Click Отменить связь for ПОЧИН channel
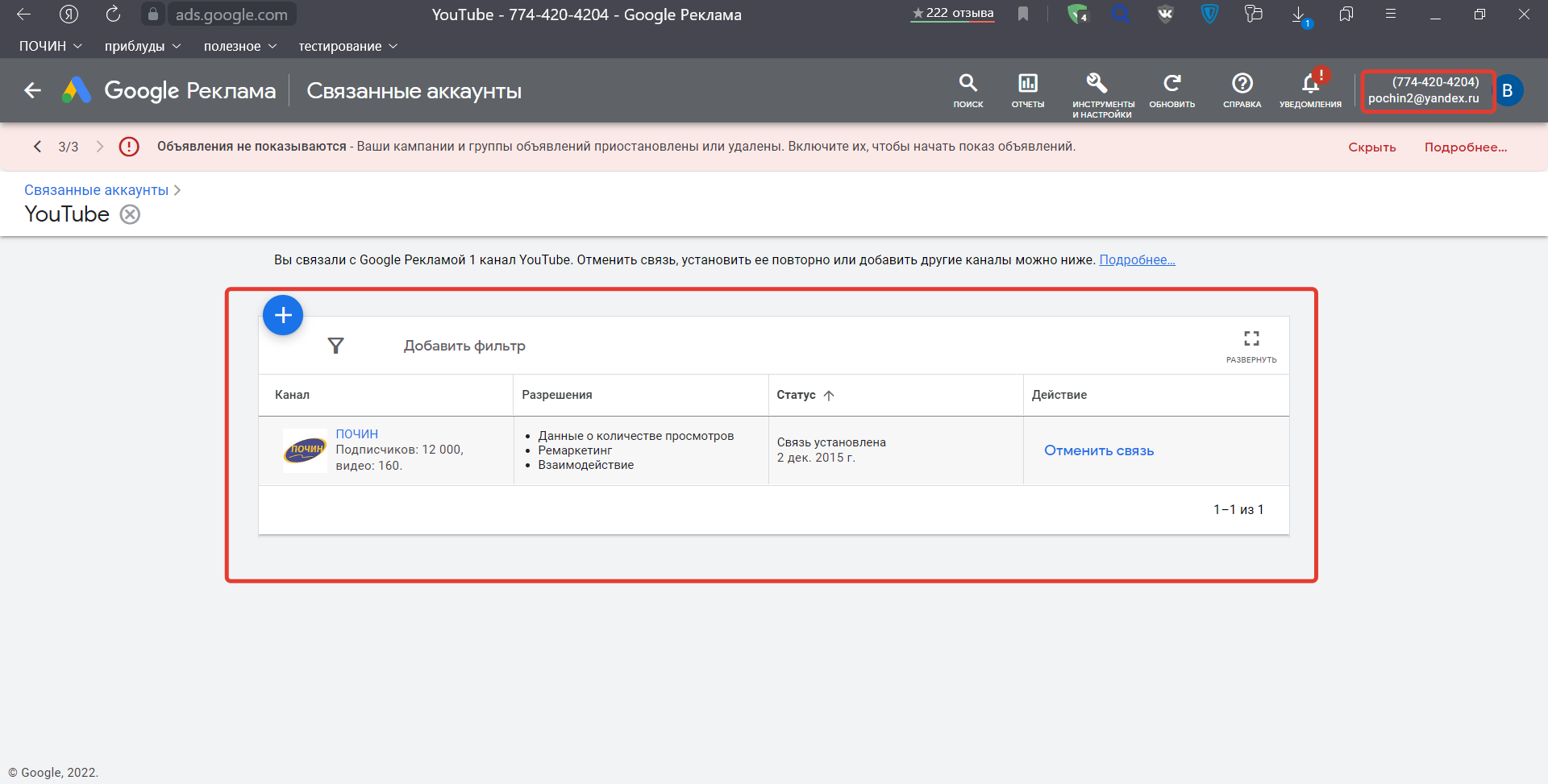 click(x=1099, y=450)
